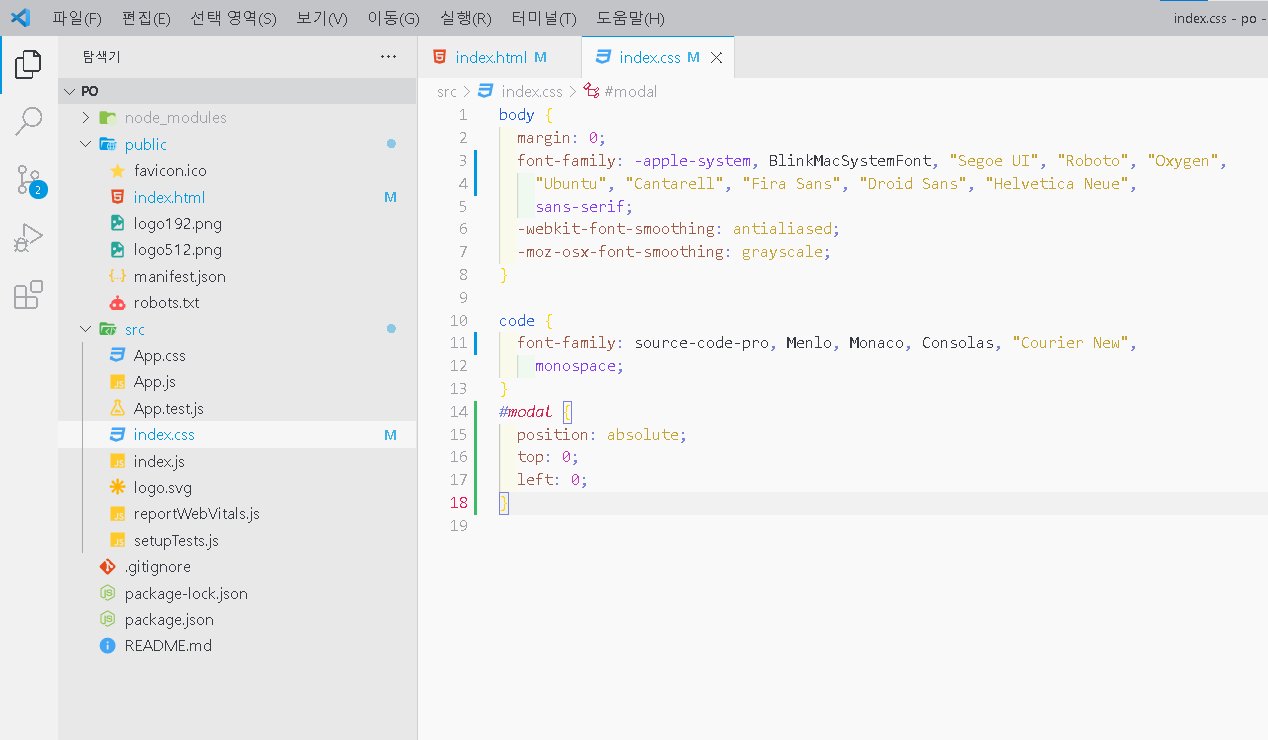Click the VS Code logo icon
The image size is (1268, 740).
pos(20,17)
